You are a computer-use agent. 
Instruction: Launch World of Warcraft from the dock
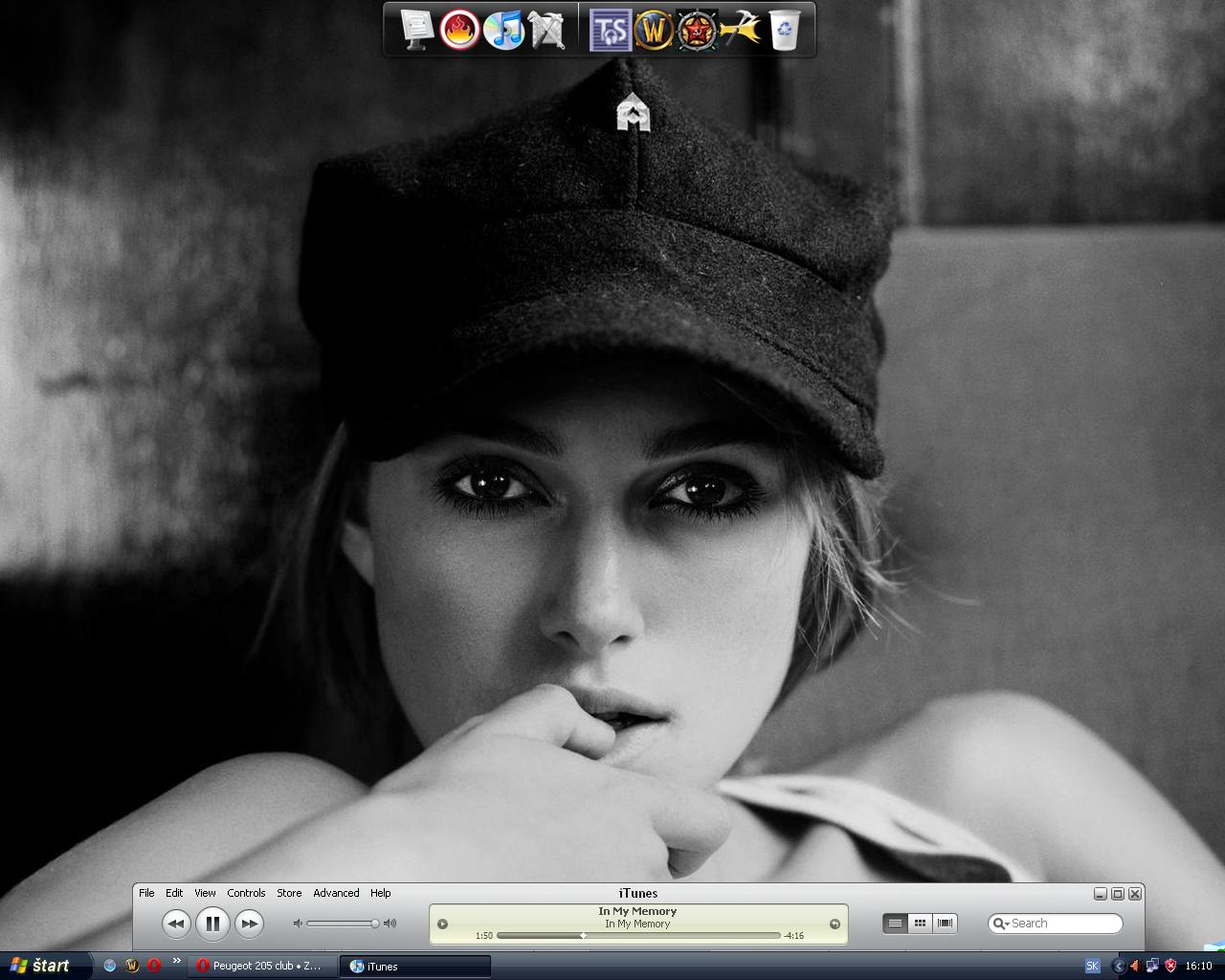pyautogui.click(x=653, y=30)
